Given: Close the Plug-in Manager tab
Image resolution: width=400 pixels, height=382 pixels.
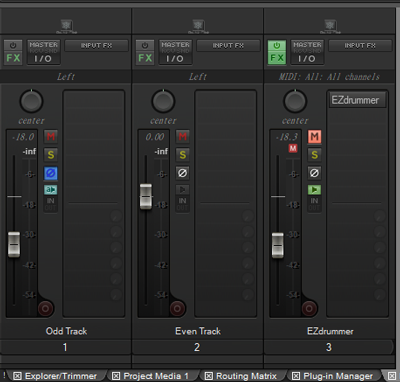Looking at the screenshot, I should tap(295, 376).
